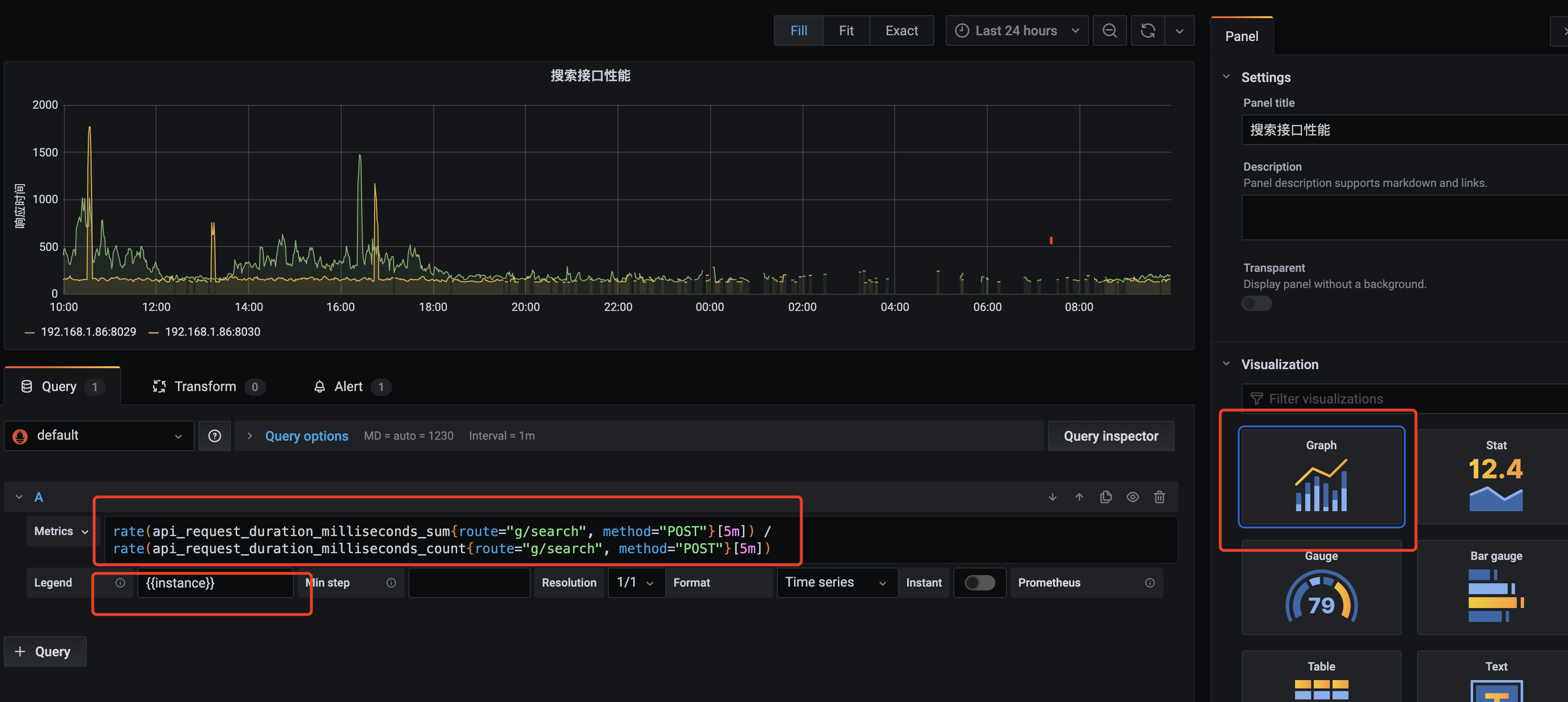The height and width of the screenshot is (702, 1568).
Task: Enable the Instant query switch
Action: point(979,583)
